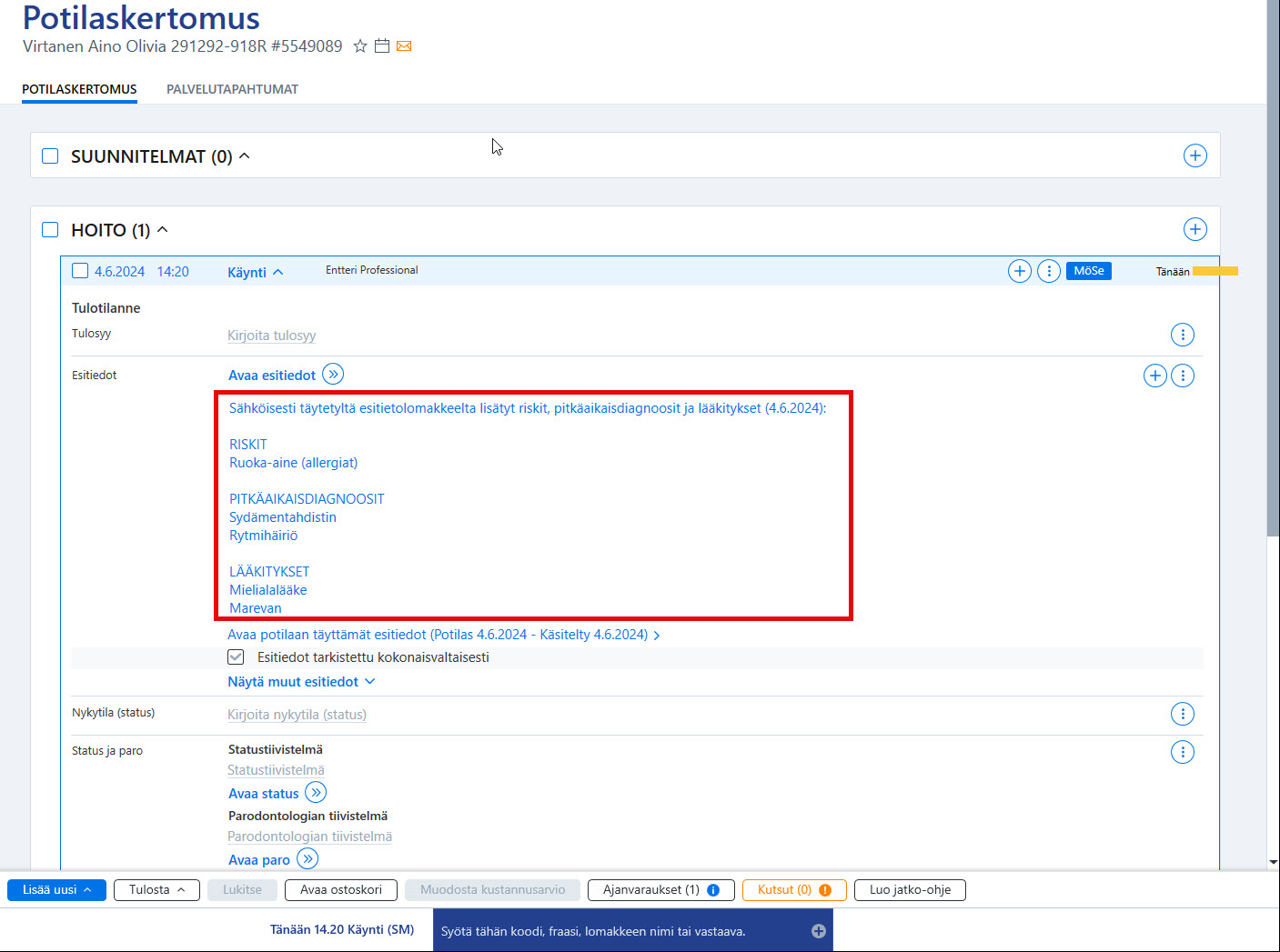Open the calendar icon beside patient ID
Viewport: 1280px width, 952px height.
pos(382,46)
